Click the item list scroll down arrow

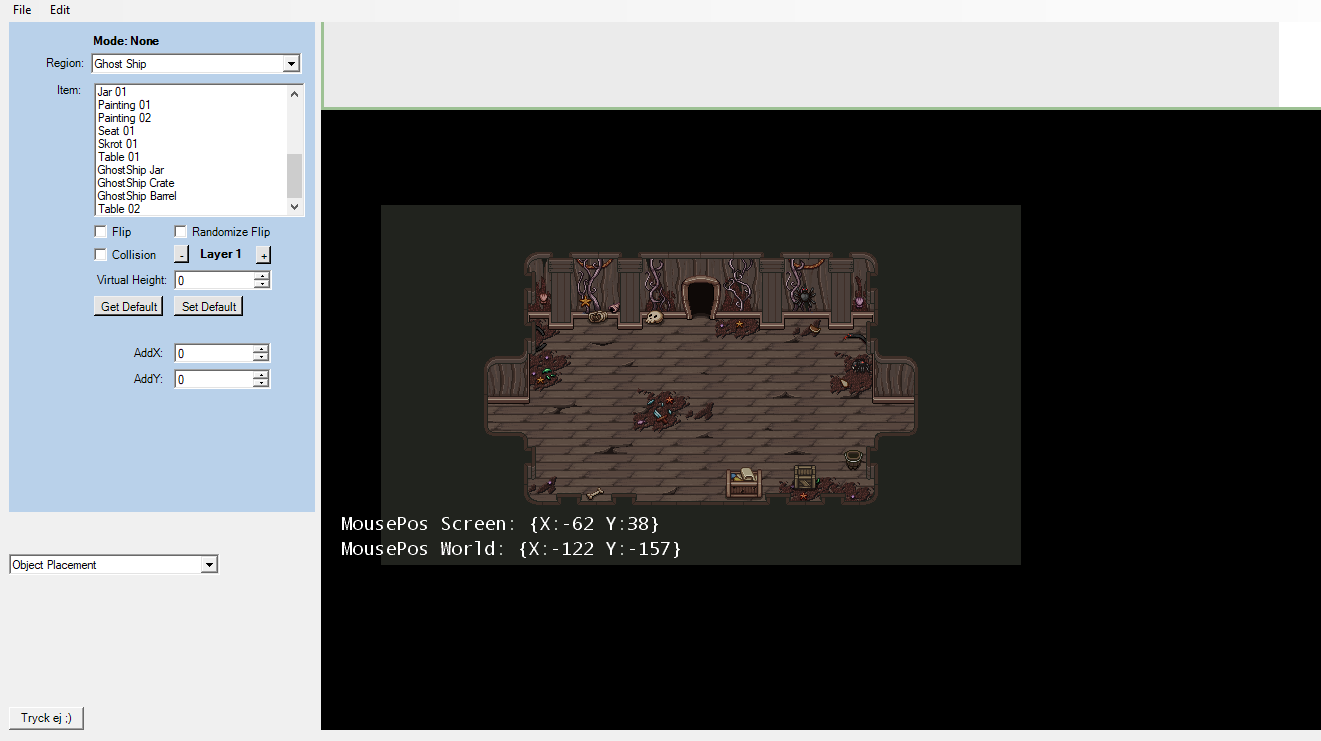(294, 207)
